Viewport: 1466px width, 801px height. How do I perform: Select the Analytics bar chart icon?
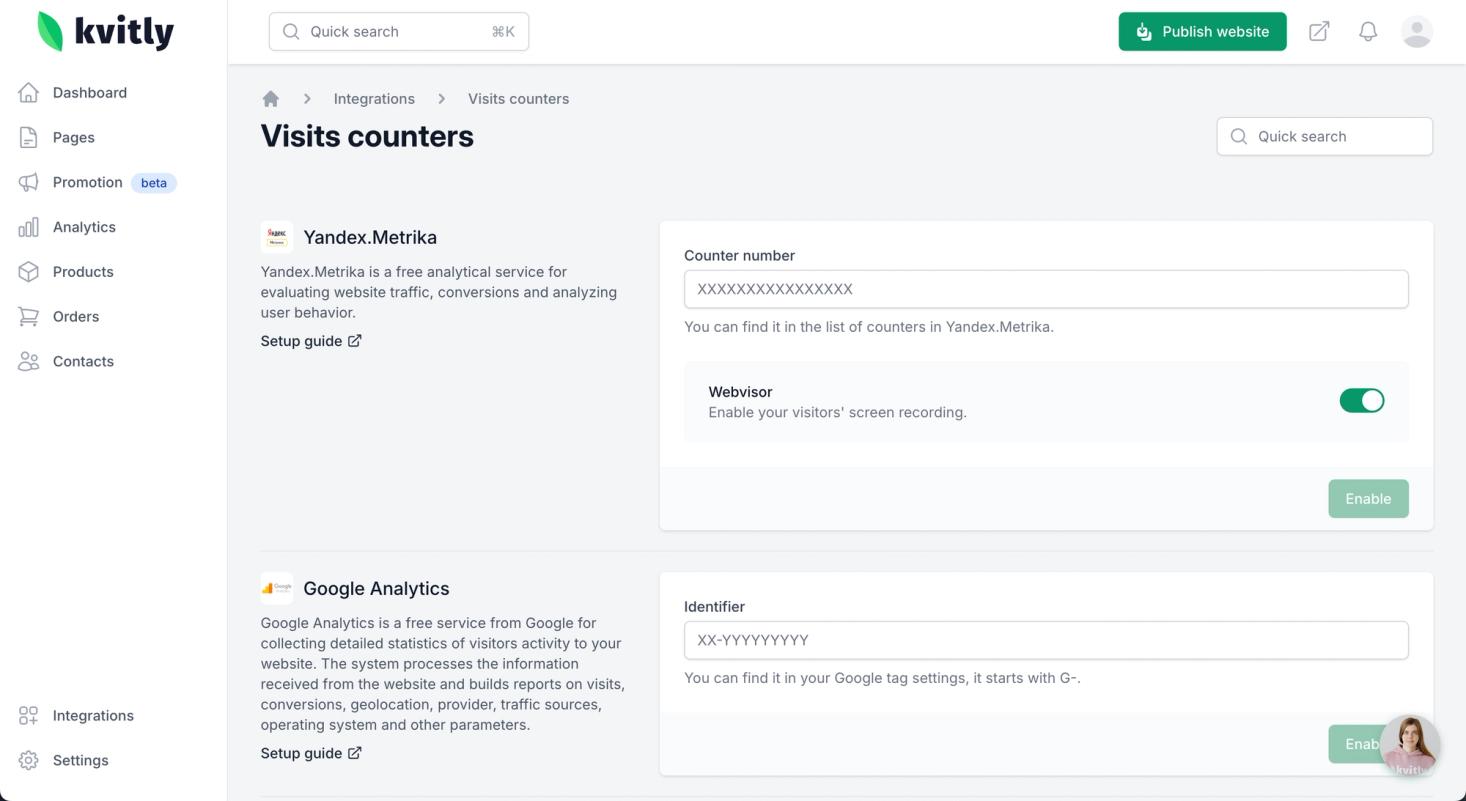coord(29,227)
